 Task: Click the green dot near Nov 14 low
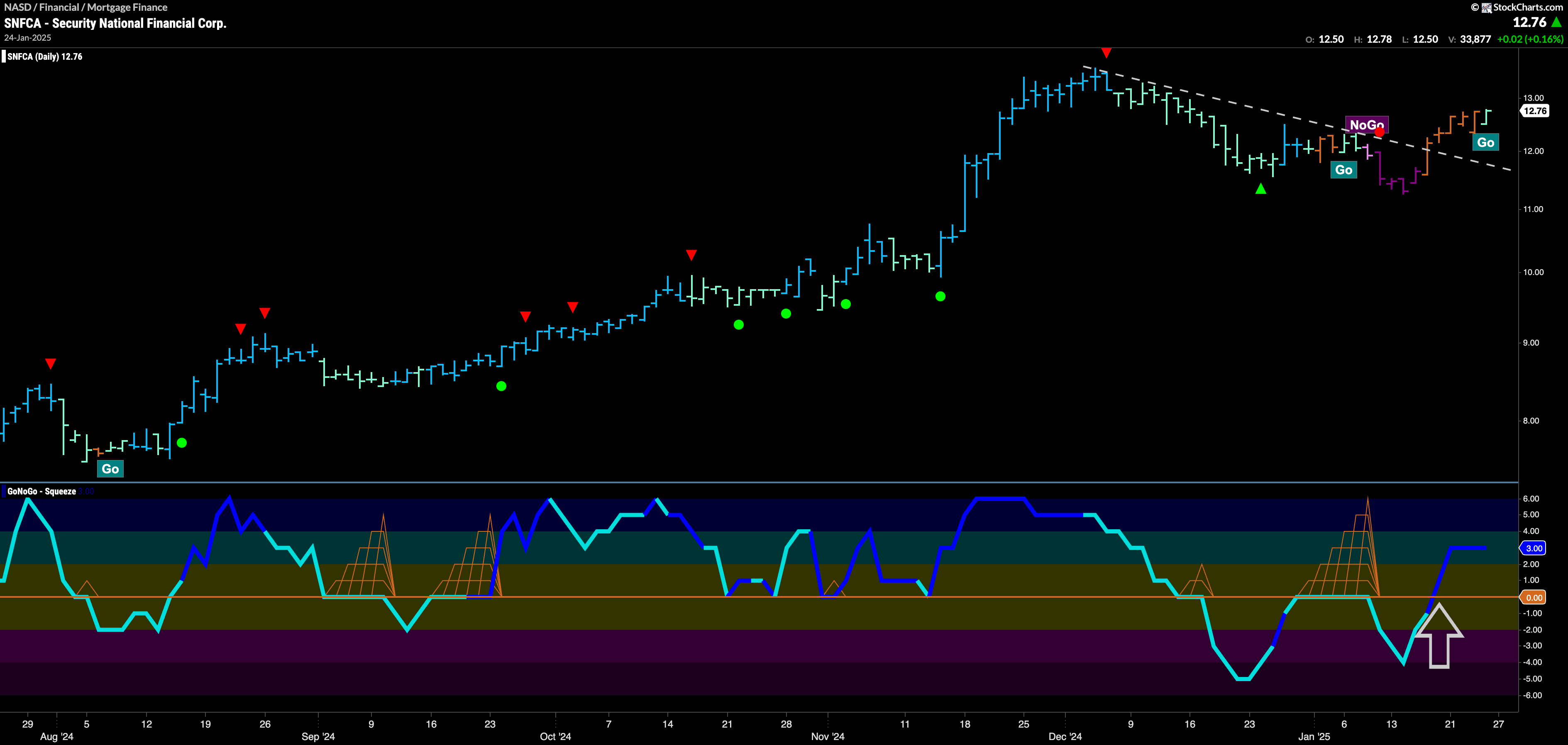(x=940, y=297)
